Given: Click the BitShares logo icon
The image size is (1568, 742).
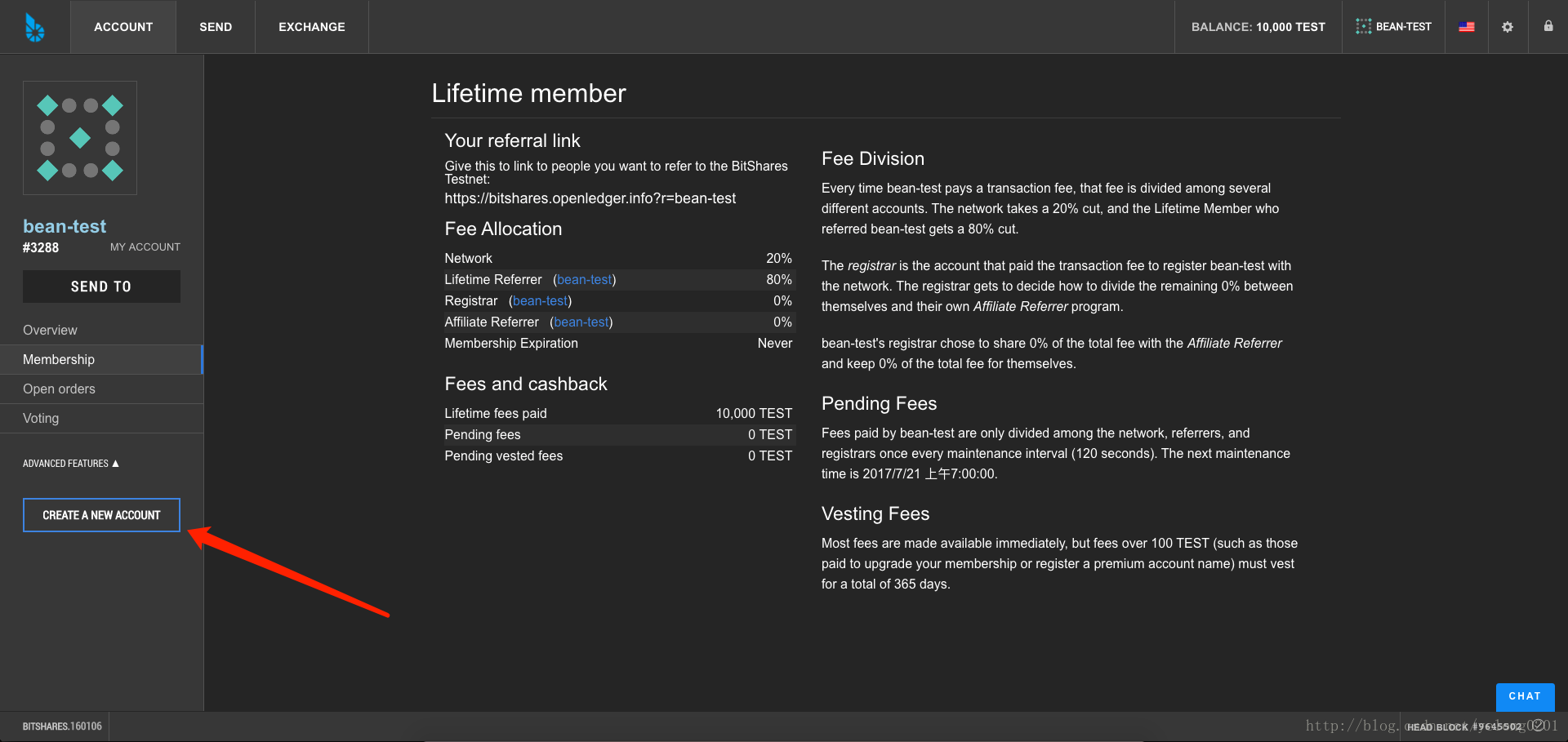Looking at the screenshot, I should point(34,27).
